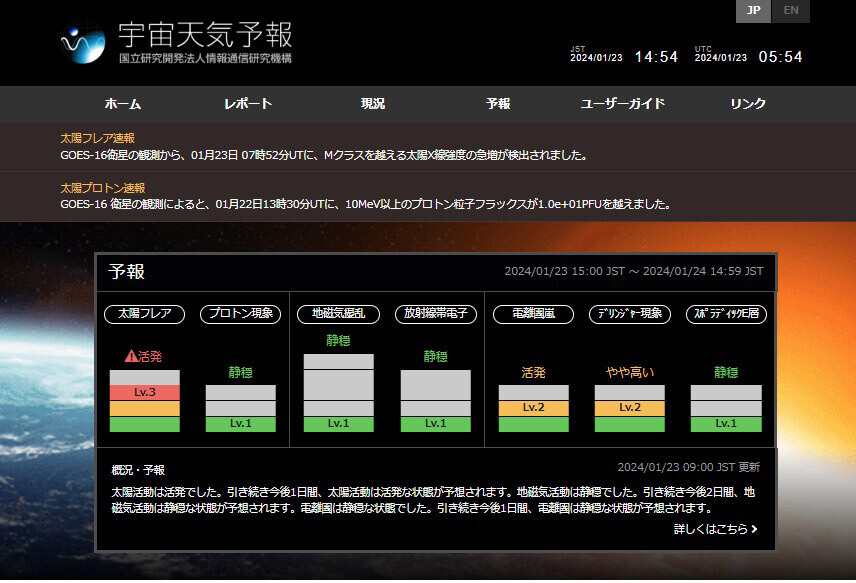
Task: Click the 宇宙天気予報 site logo icon
Action: (83, 43)
